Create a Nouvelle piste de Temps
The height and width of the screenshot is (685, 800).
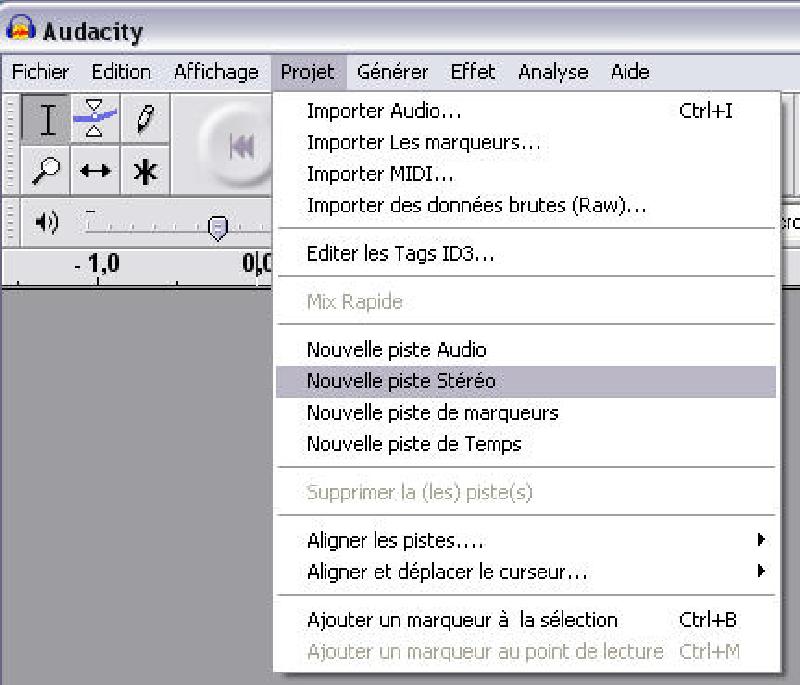[x=526, y=444]
